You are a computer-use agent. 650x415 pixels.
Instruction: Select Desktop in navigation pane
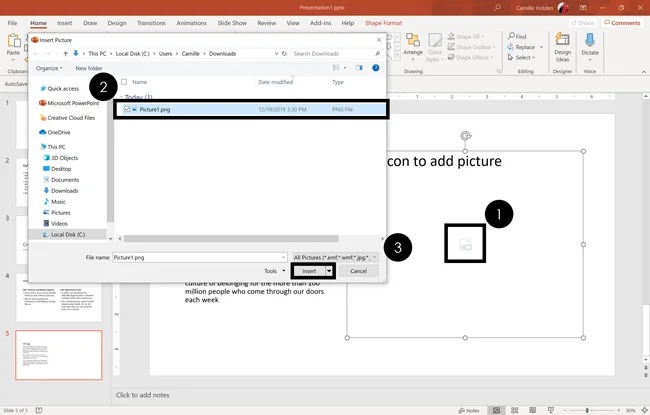coord(57,169)
